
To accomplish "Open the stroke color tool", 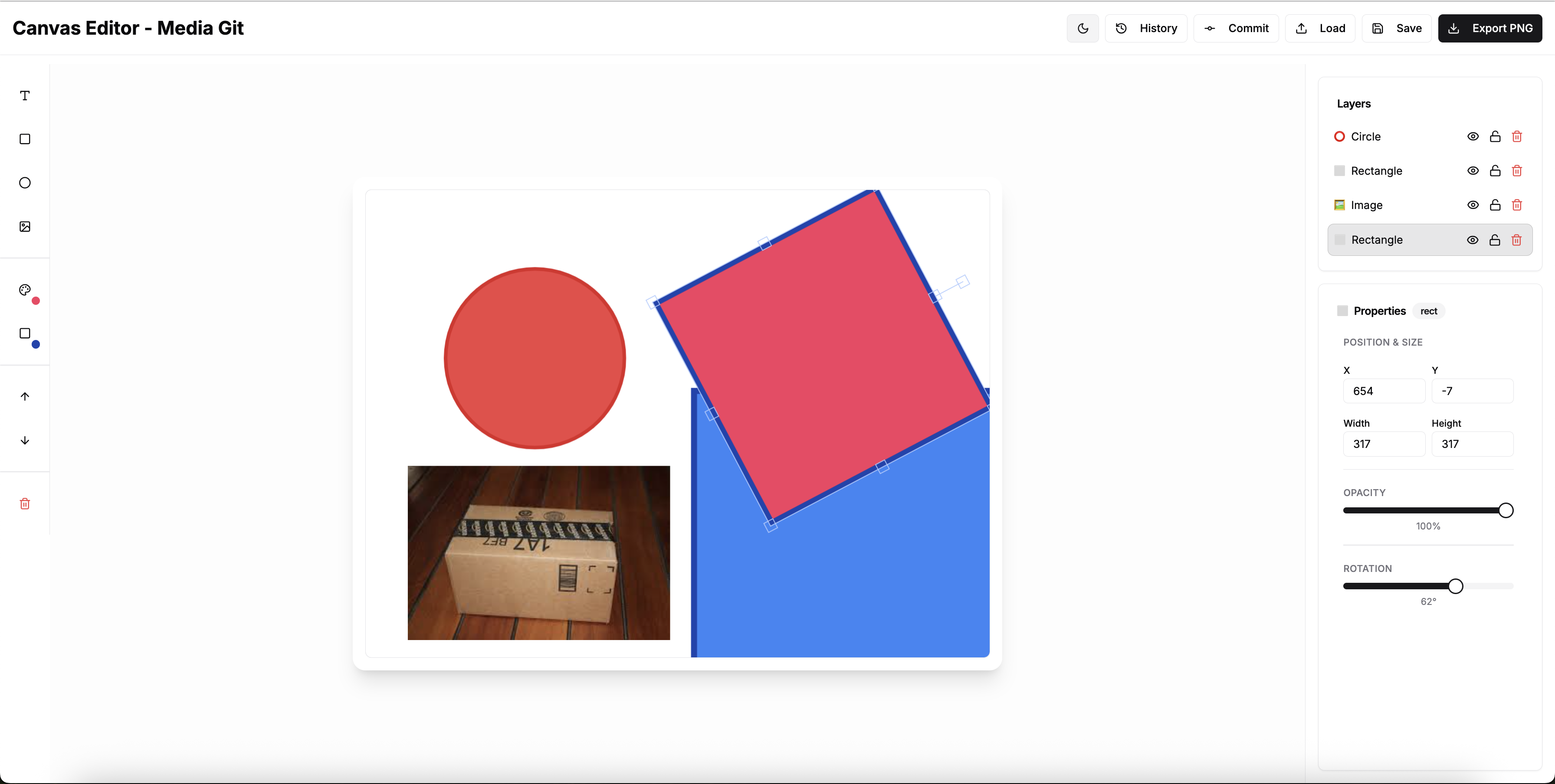I will (x=25, y=333).
